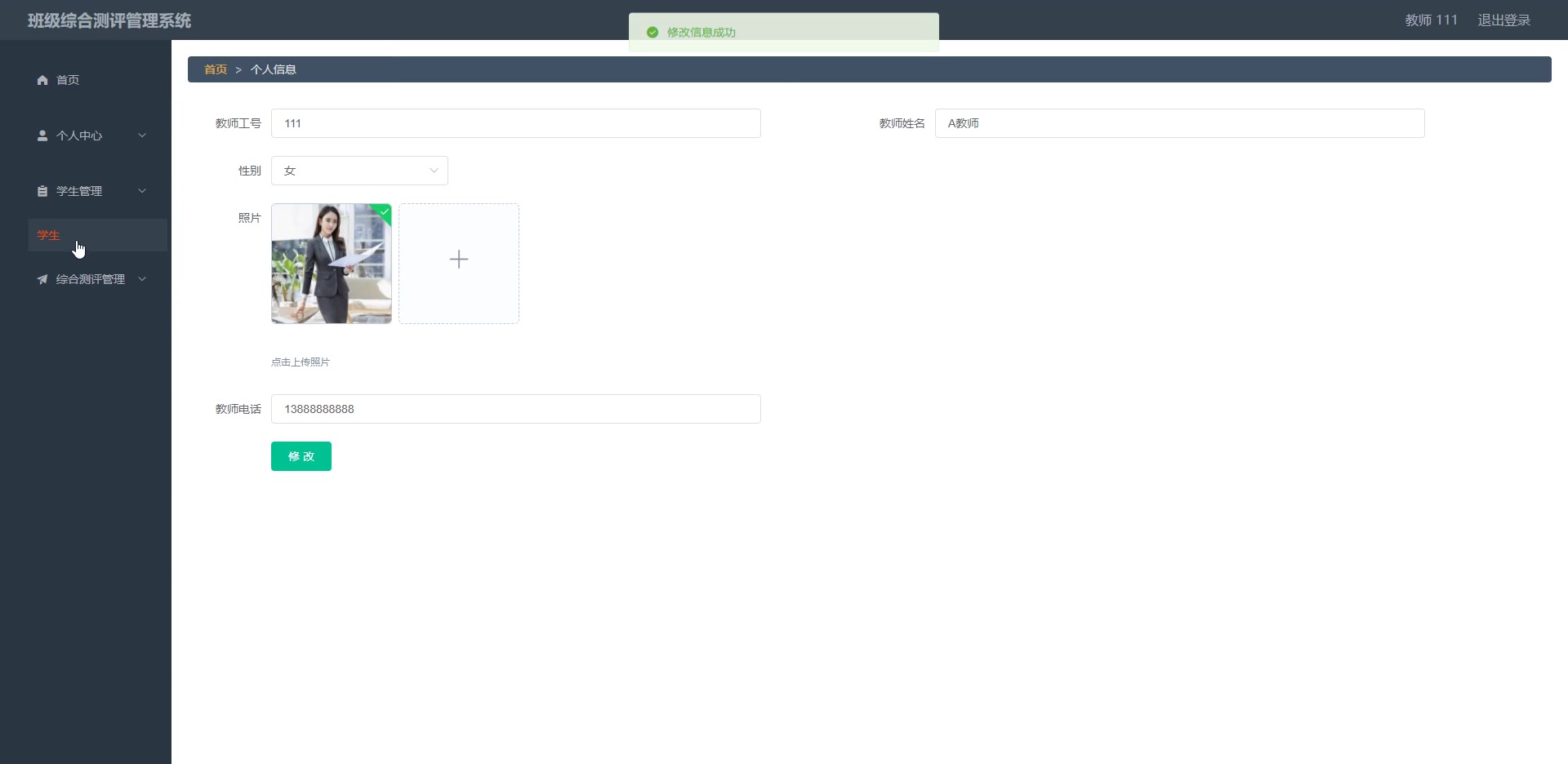
Task: Select the 学生 sidebar menu item
Action: coord(49,235)
